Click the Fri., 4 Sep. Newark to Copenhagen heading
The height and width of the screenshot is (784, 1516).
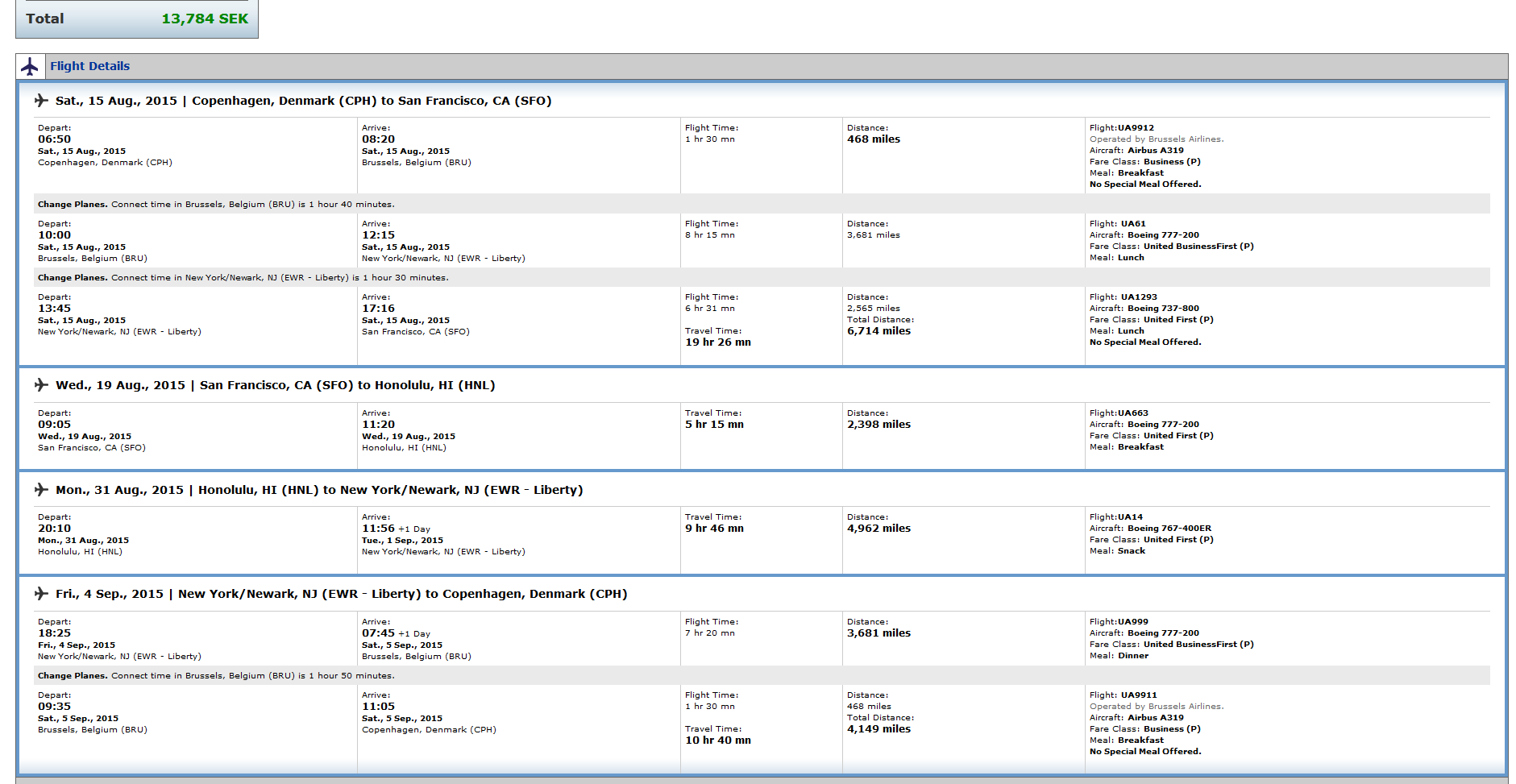341,594
